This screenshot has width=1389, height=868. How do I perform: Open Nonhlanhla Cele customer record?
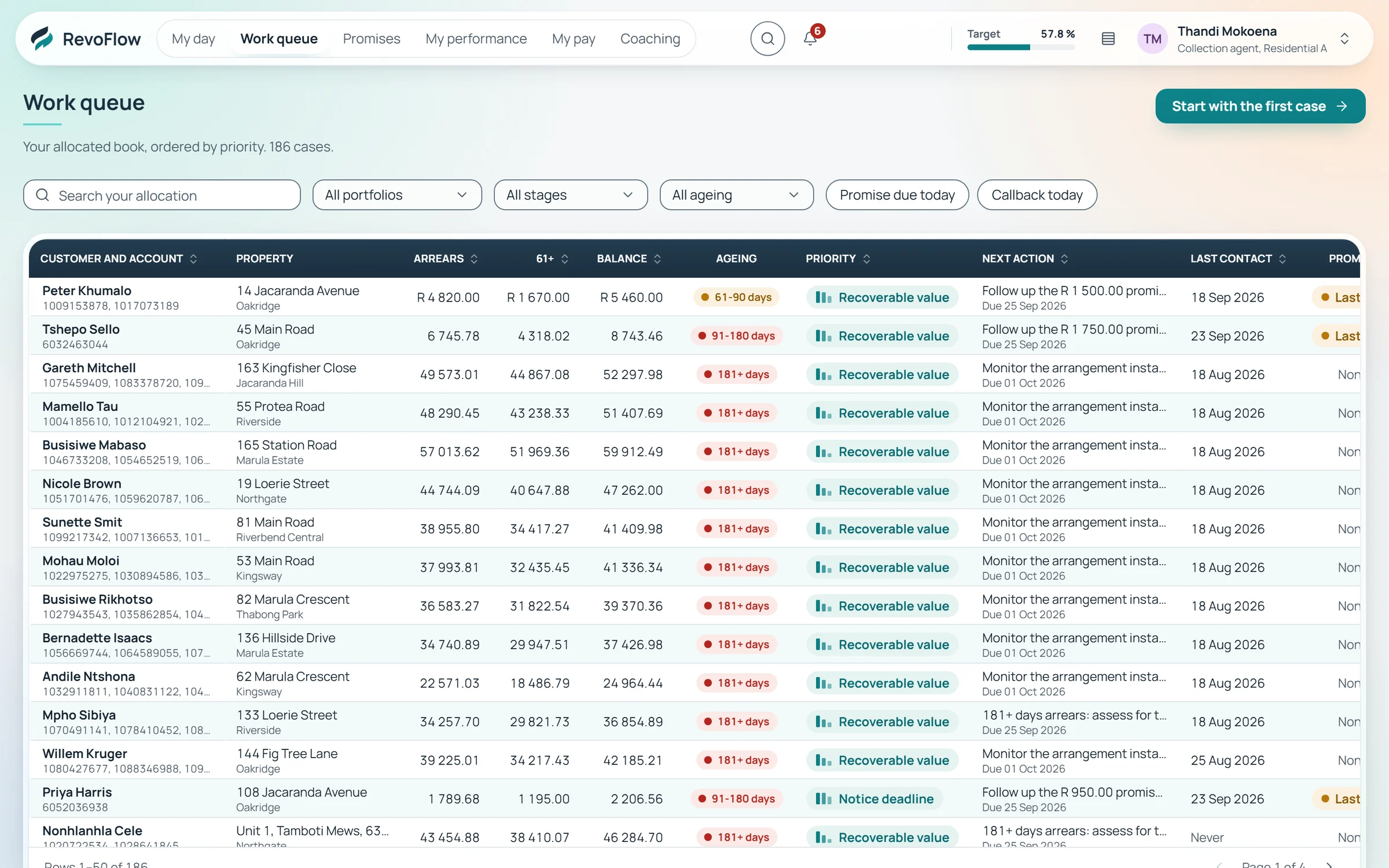coord(92,831)
